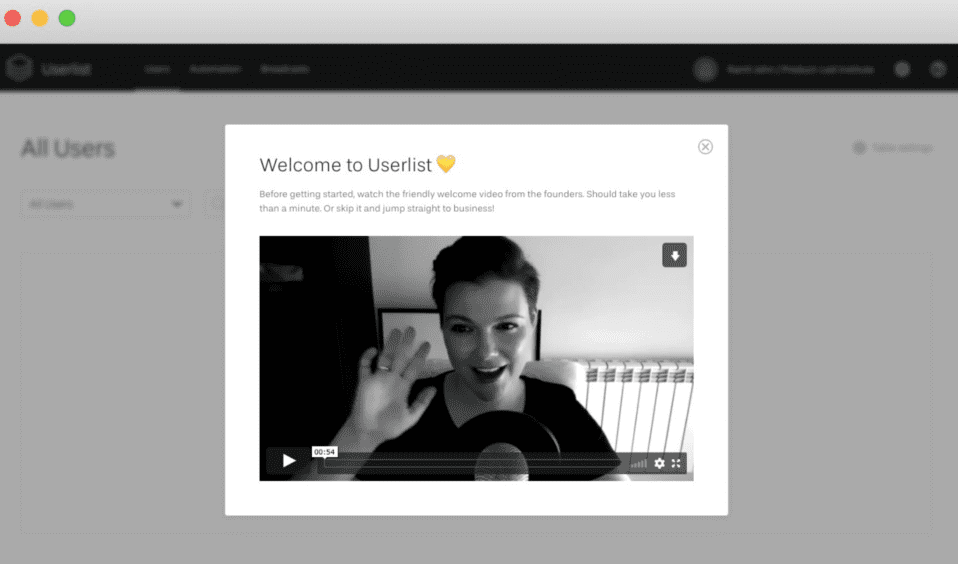The height and width of the screenshot is (564, 958).
Task: Click the video progress bar
Action: [470, 463]
